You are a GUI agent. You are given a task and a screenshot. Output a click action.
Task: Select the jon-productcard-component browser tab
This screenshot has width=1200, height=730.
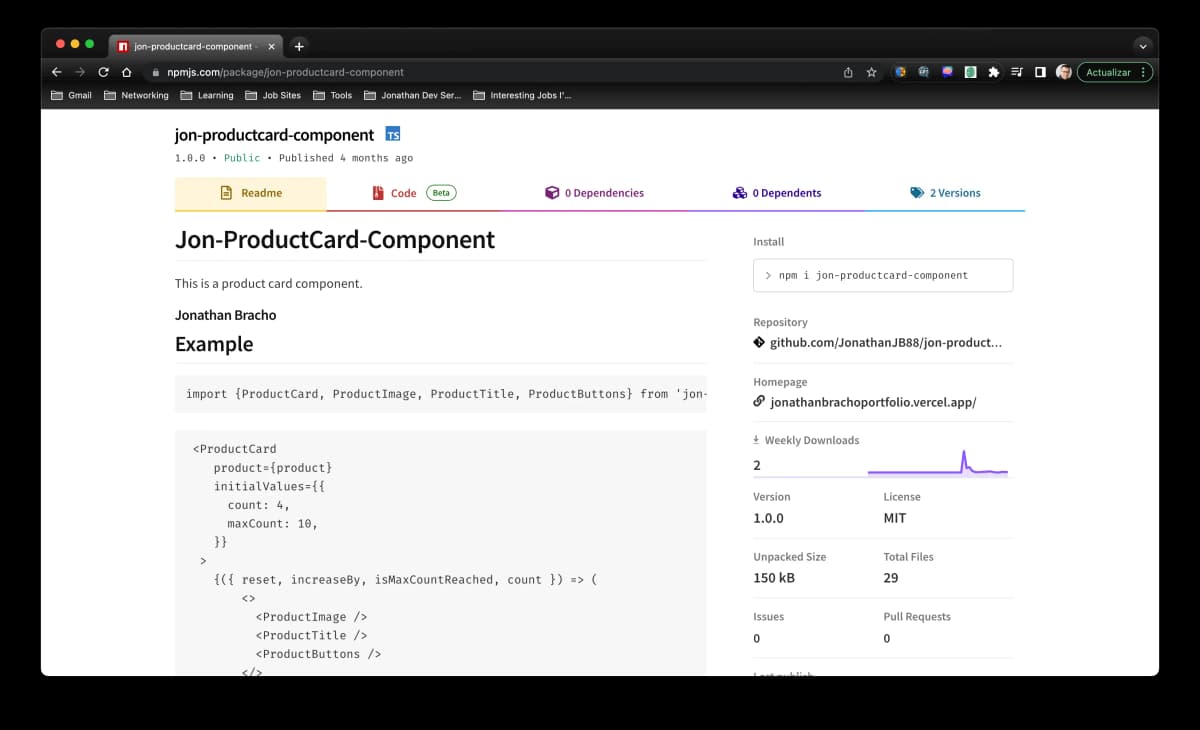click(x=194, y=46)
